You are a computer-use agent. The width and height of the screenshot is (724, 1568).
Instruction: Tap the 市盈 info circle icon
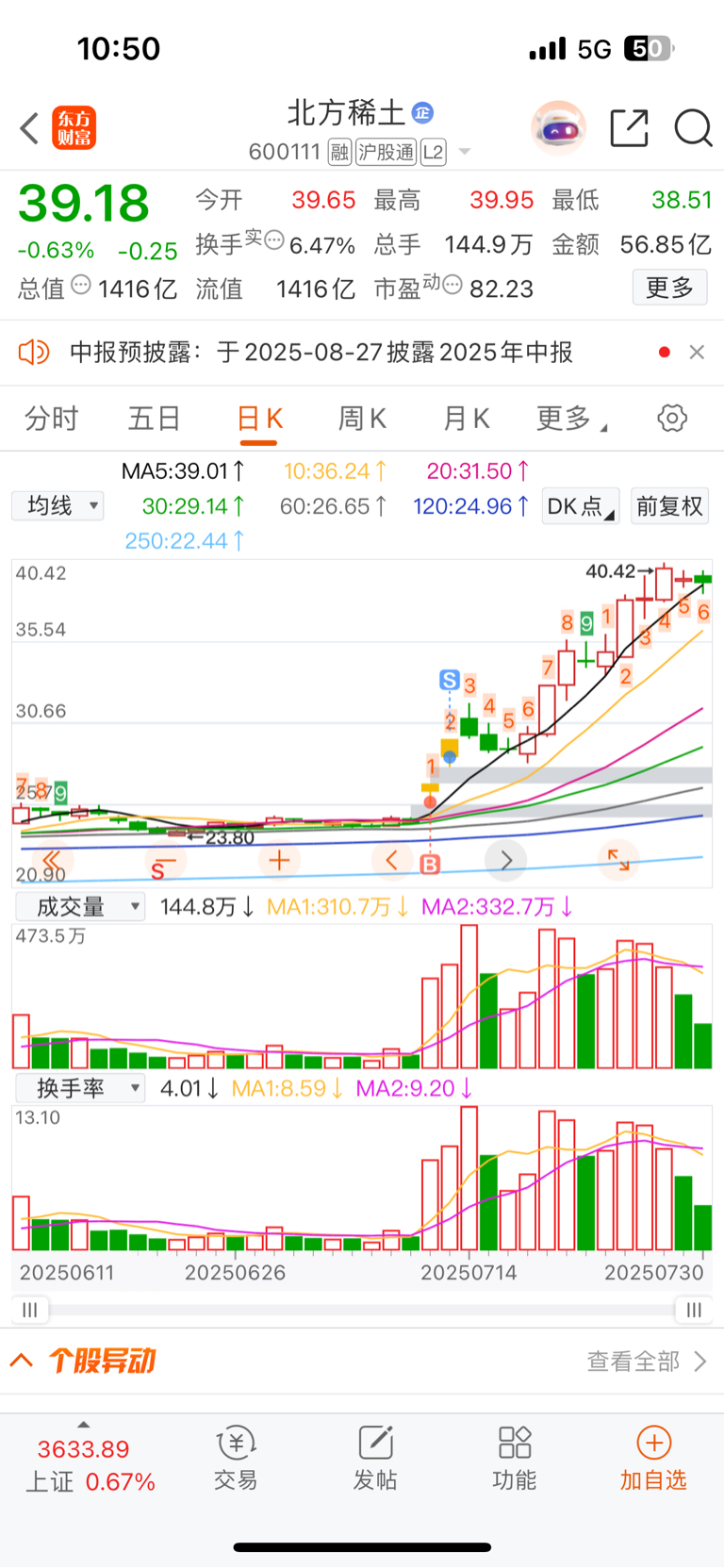click(452, 284)
